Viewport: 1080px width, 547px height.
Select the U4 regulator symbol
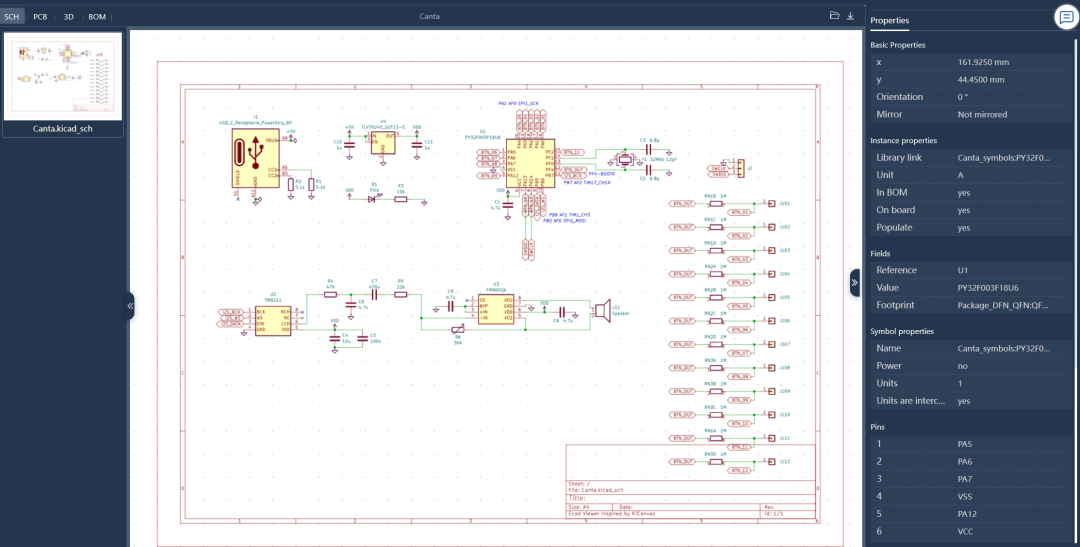click(x=382, y=141)
